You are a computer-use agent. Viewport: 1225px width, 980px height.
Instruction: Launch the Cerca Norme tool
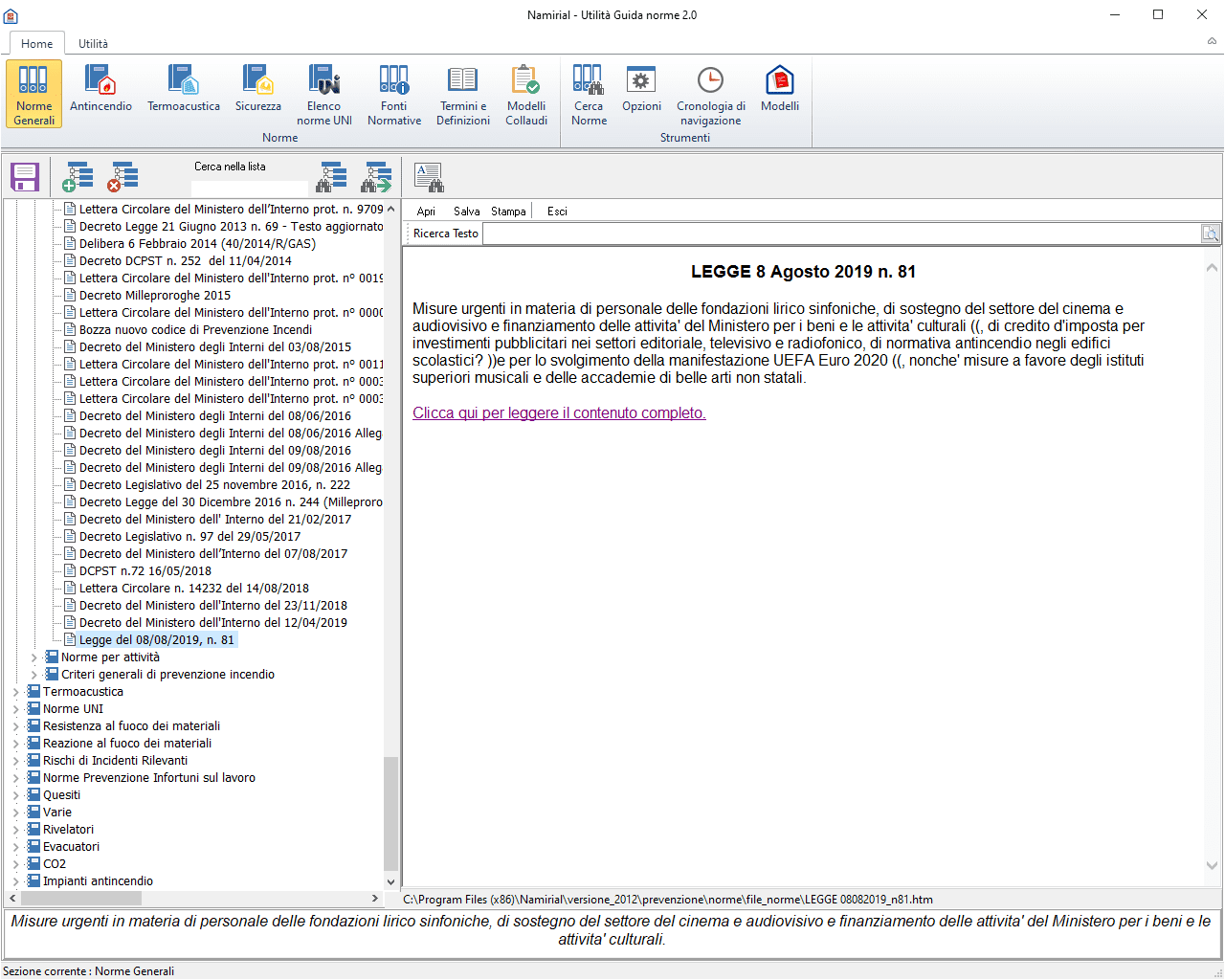click(x=589, y=94)
